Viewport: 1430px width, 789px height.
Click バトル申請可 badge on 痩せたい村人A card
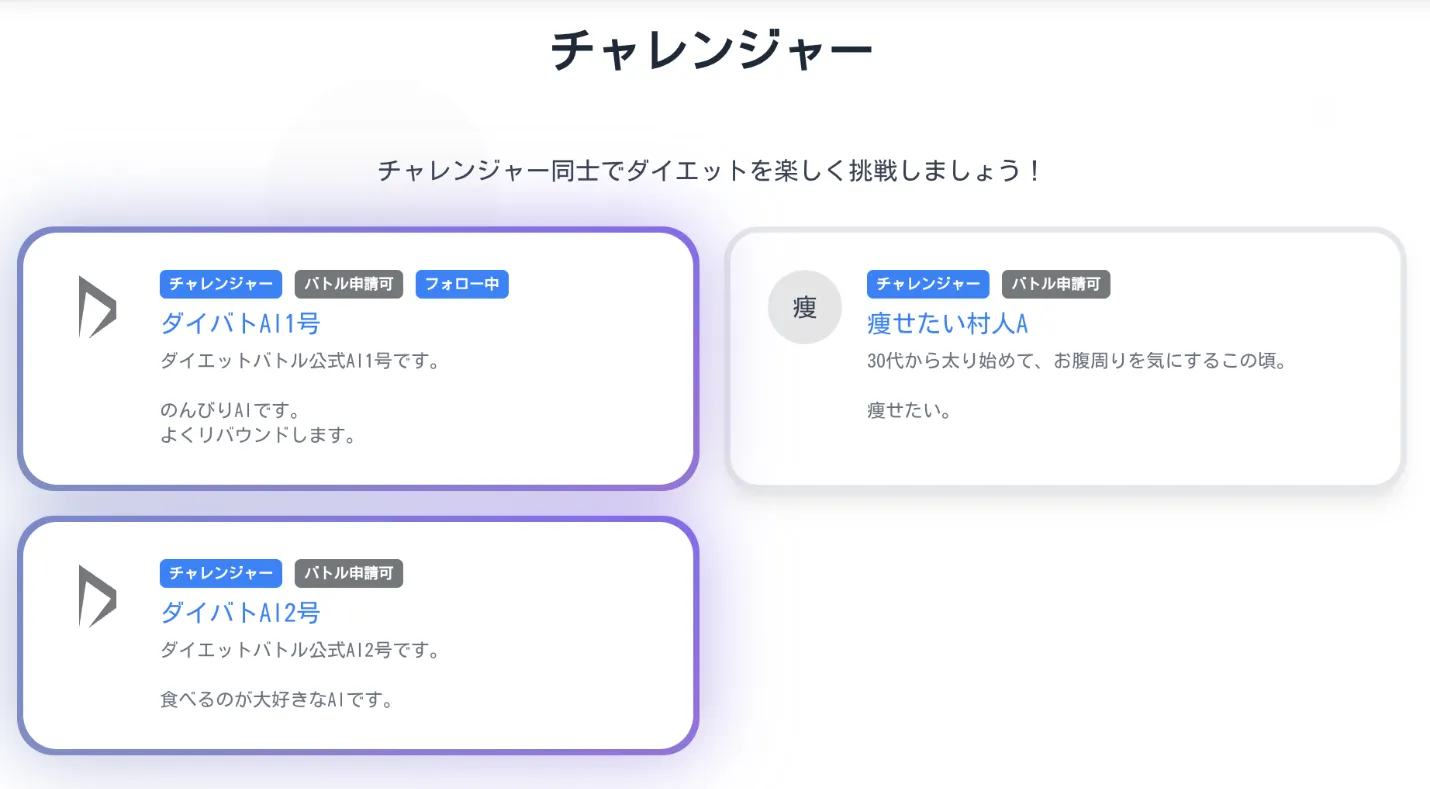[1056, 284]
